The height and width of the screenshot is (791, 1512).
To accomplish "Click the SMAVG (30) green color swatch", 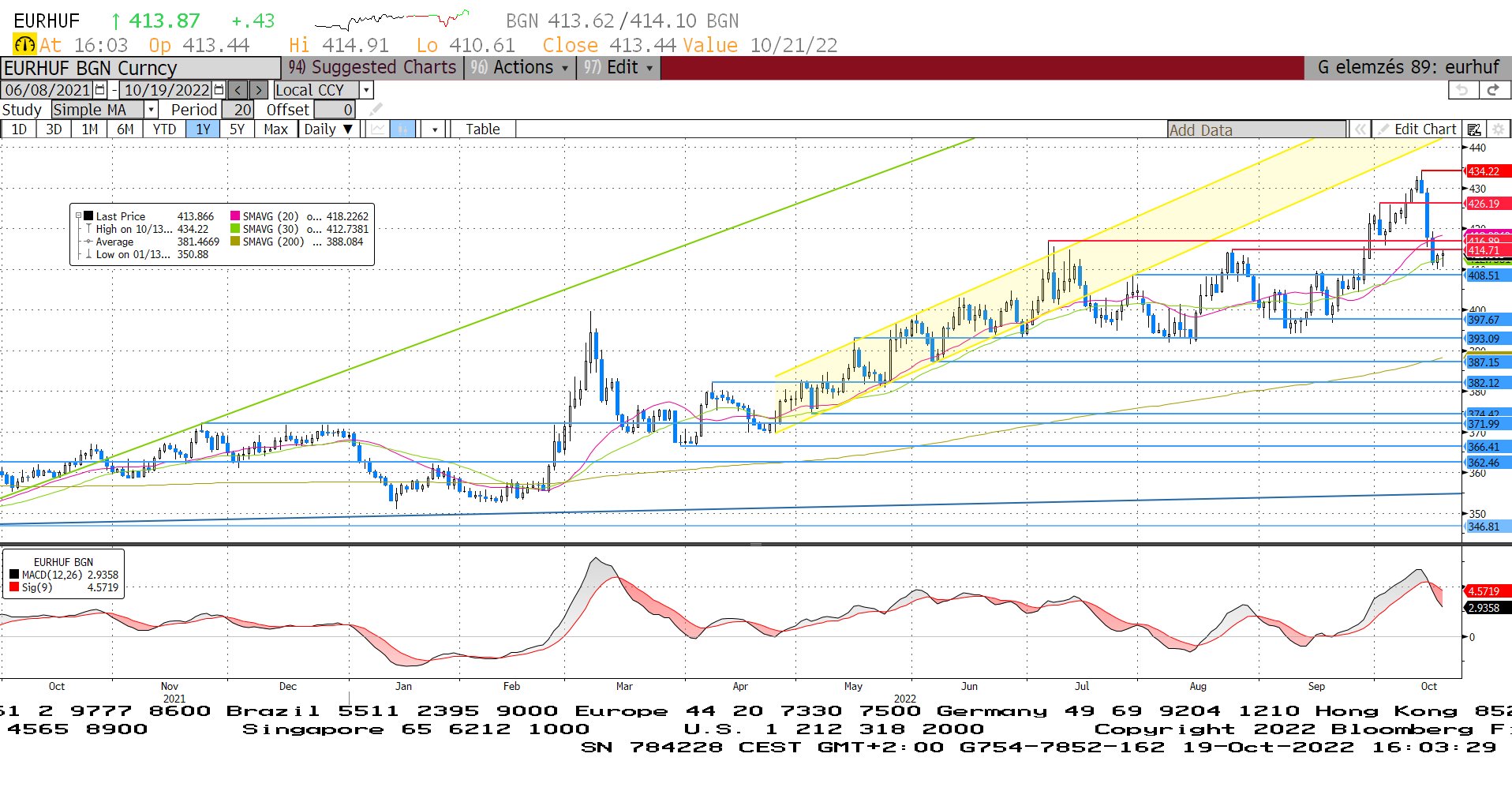I will click(235, 229).
